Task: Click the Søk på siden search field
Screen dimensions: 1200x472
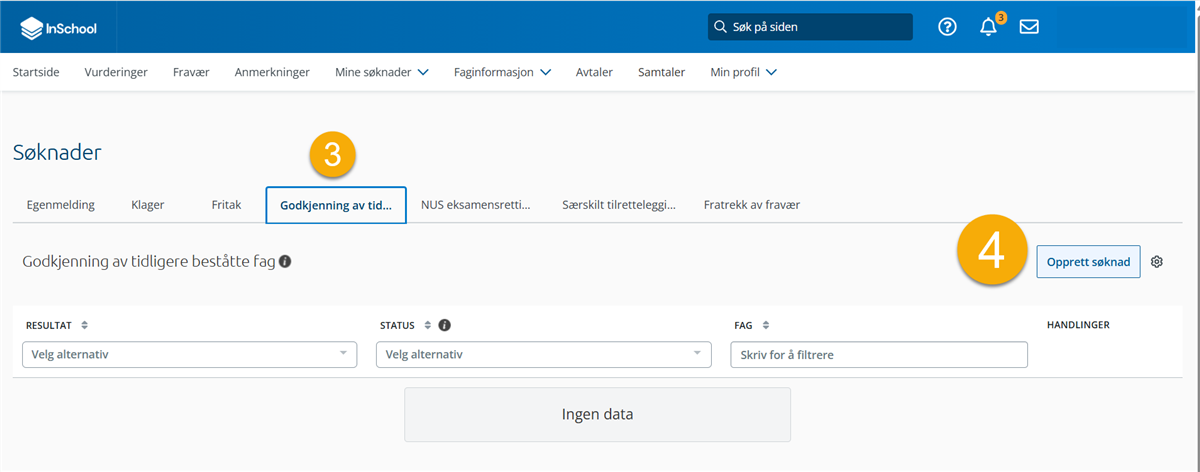Action: click(x=810, y=27)
